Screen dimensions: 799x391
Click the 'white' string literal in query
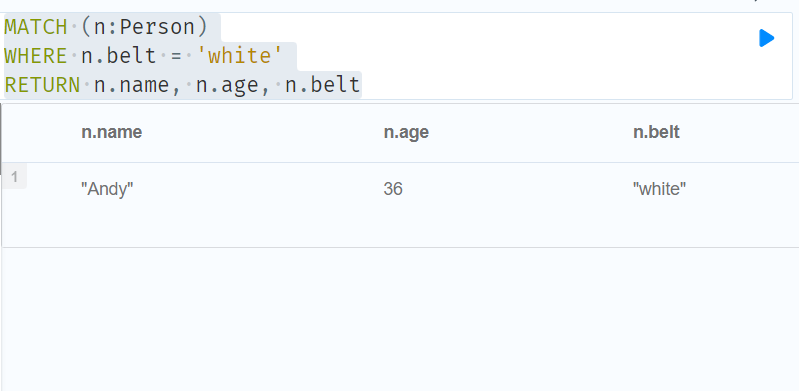tap(239, 56)
